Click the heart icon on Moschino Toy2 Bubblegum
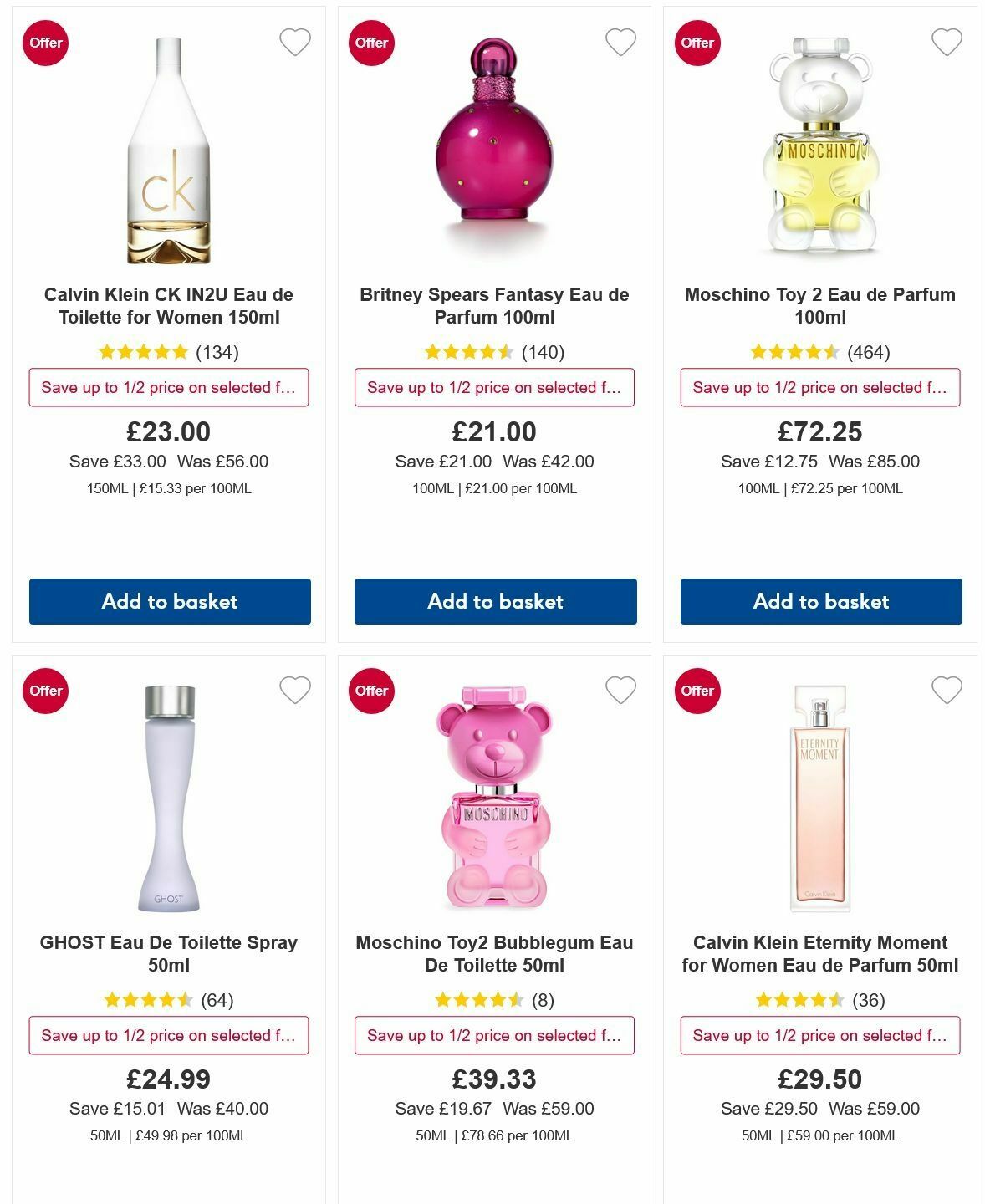Image resolution: width=985 pixels, height=1204 pixels. coord(620,691)
